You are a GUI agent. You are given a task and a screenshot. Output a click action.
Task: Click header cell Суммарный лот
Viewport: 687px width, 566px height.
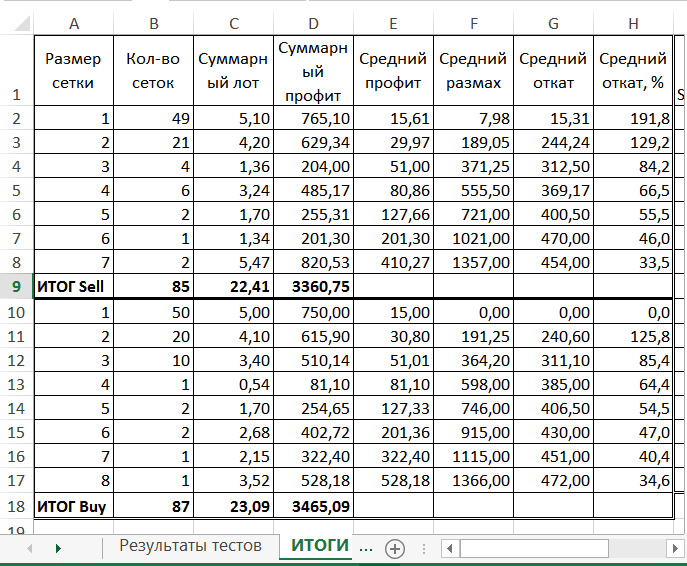[234, 71]
